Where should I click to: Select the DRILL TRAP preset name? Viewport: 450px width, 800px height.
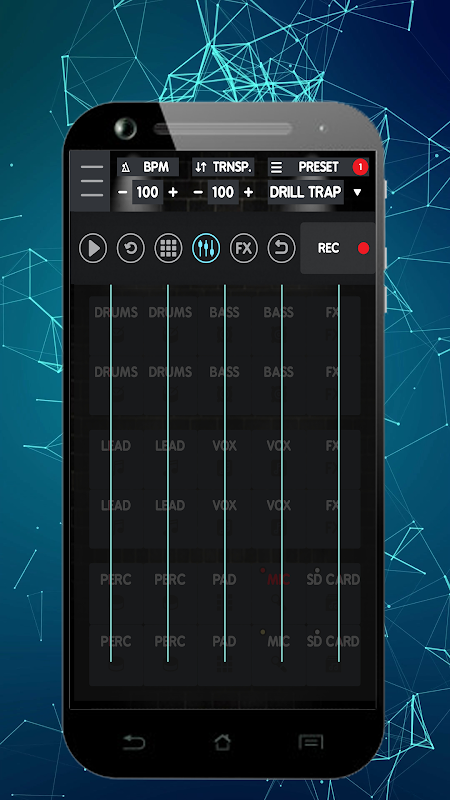[x=306, y=192]
